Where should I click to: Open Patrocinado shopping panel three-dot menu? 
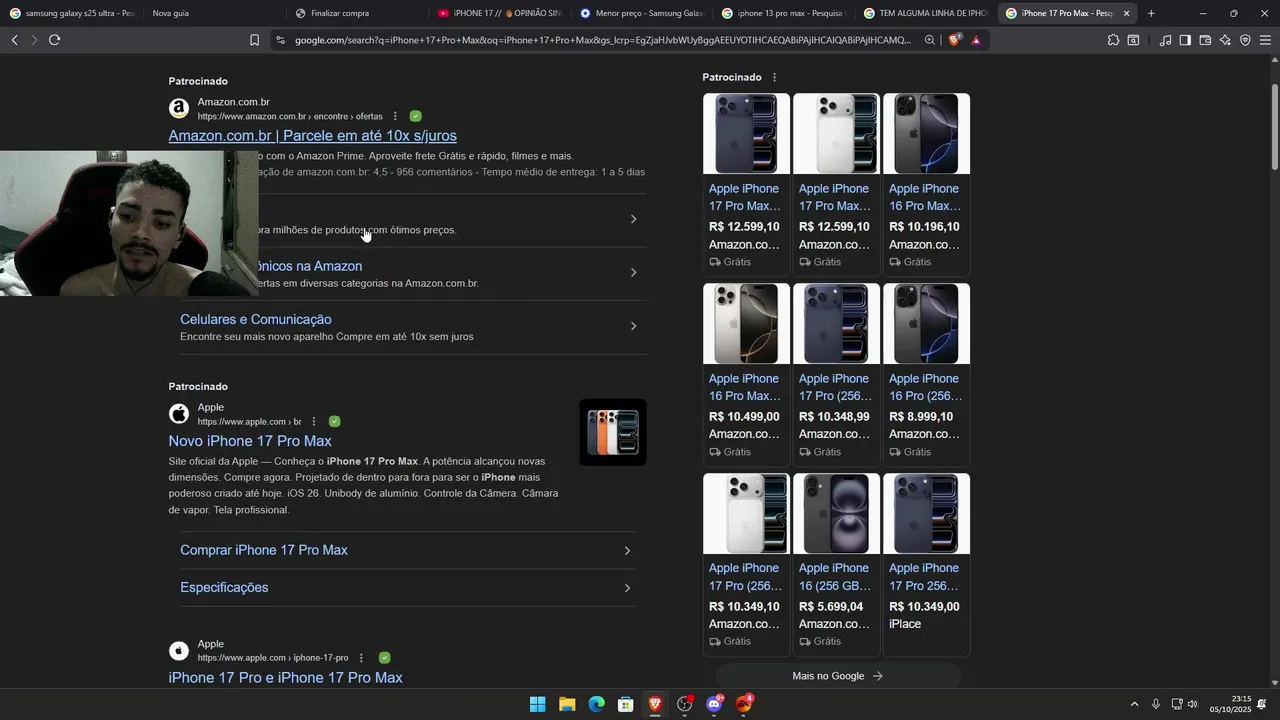774,77
